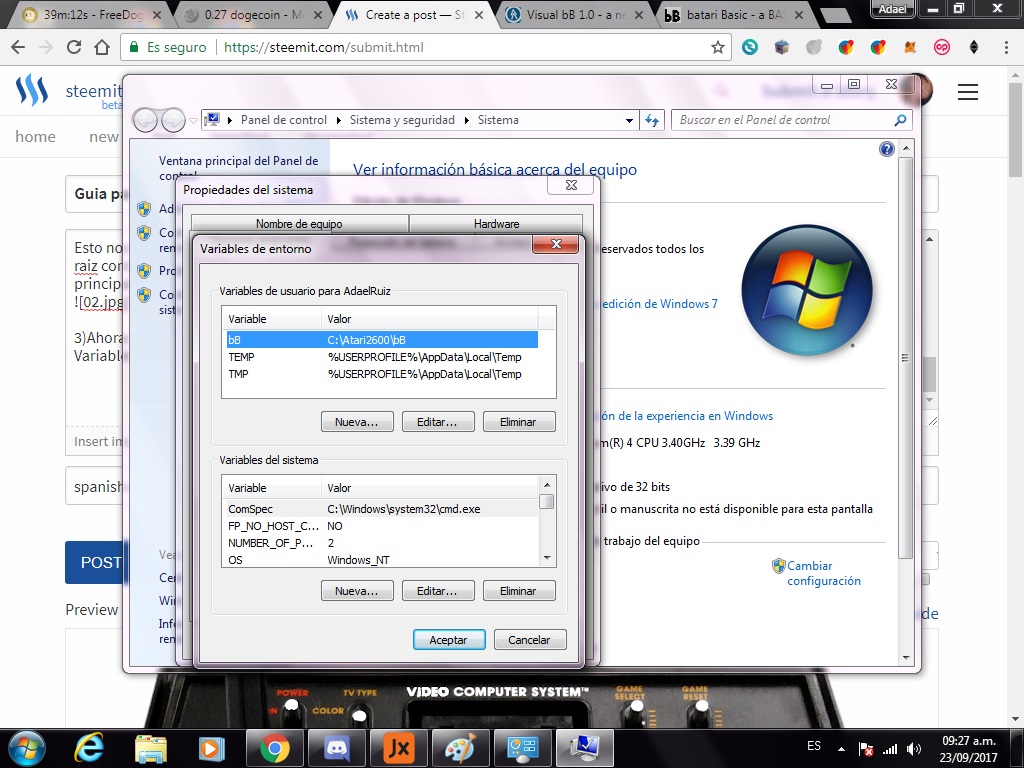Refresh the Control Panel address bar

pyautogui.click(x=652, y=120)
